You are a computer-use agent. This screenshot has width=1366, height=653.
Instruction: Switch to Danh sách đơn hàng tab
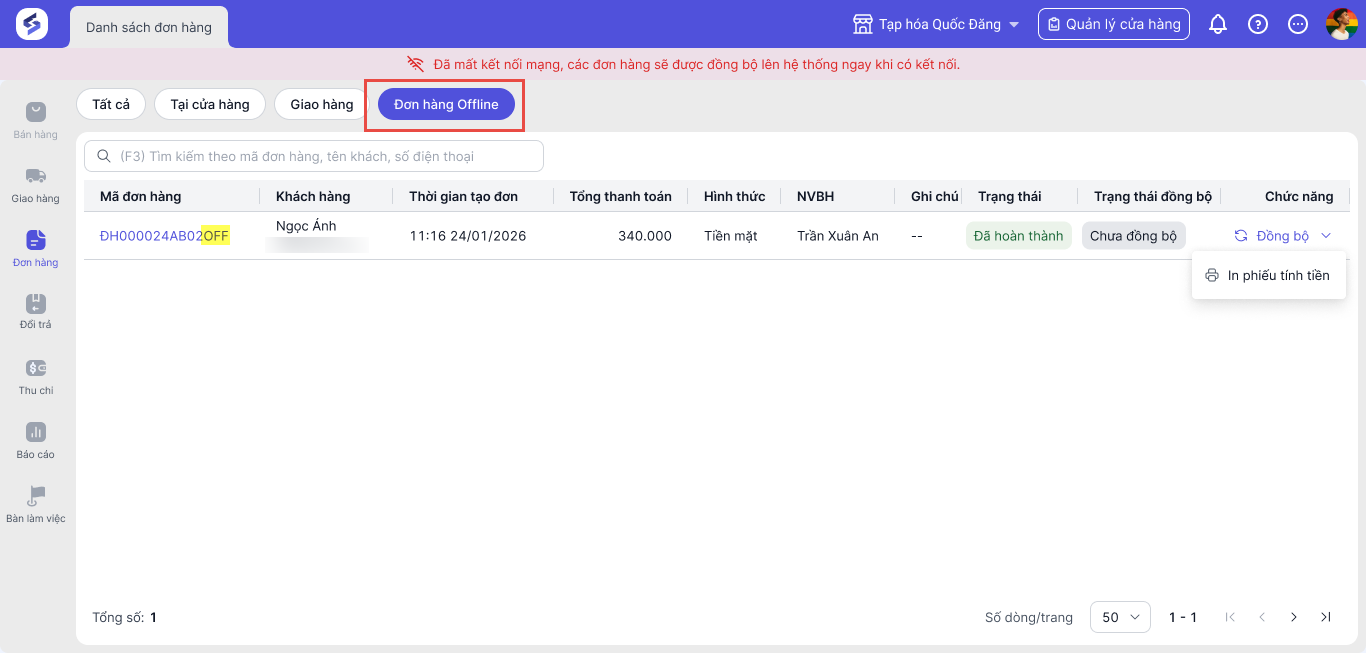coord(149,27)
